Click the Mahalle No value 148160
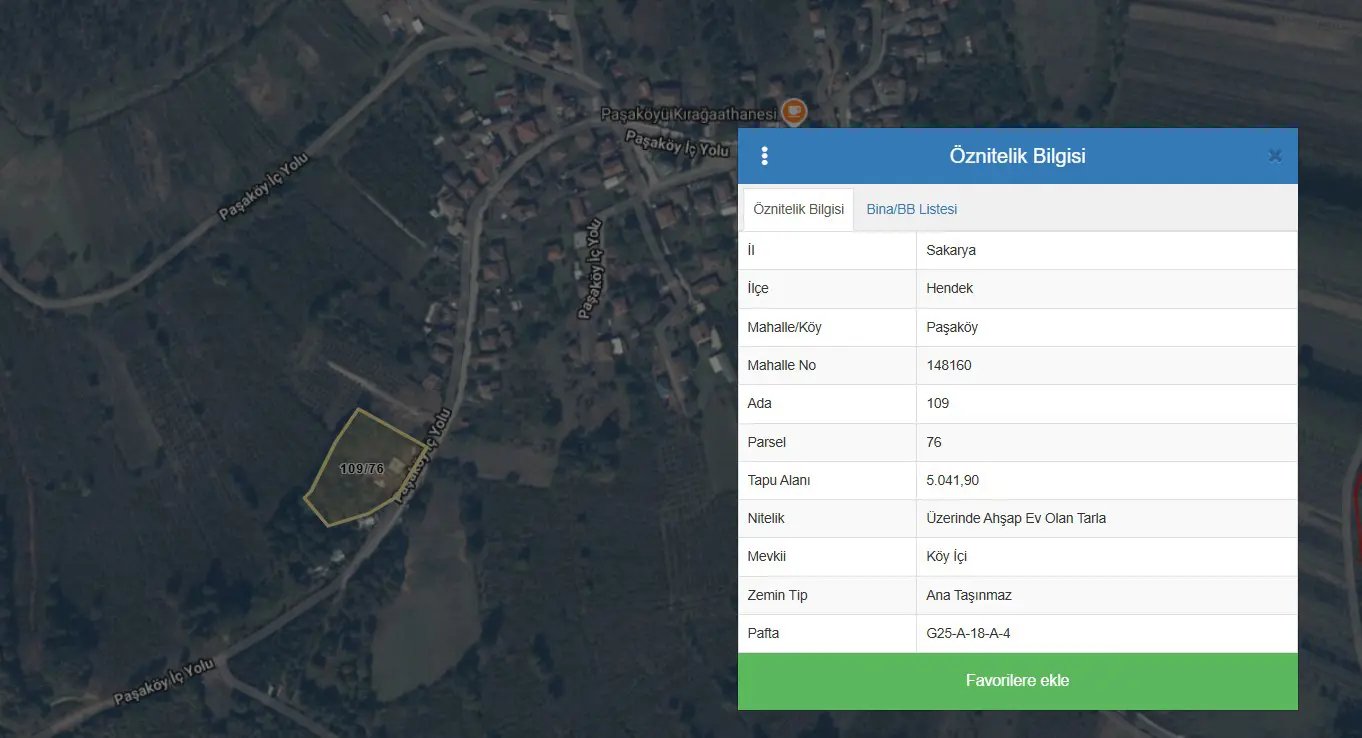Image resolution: width=1362 pixels, height=738 pixels. point(949,365)
